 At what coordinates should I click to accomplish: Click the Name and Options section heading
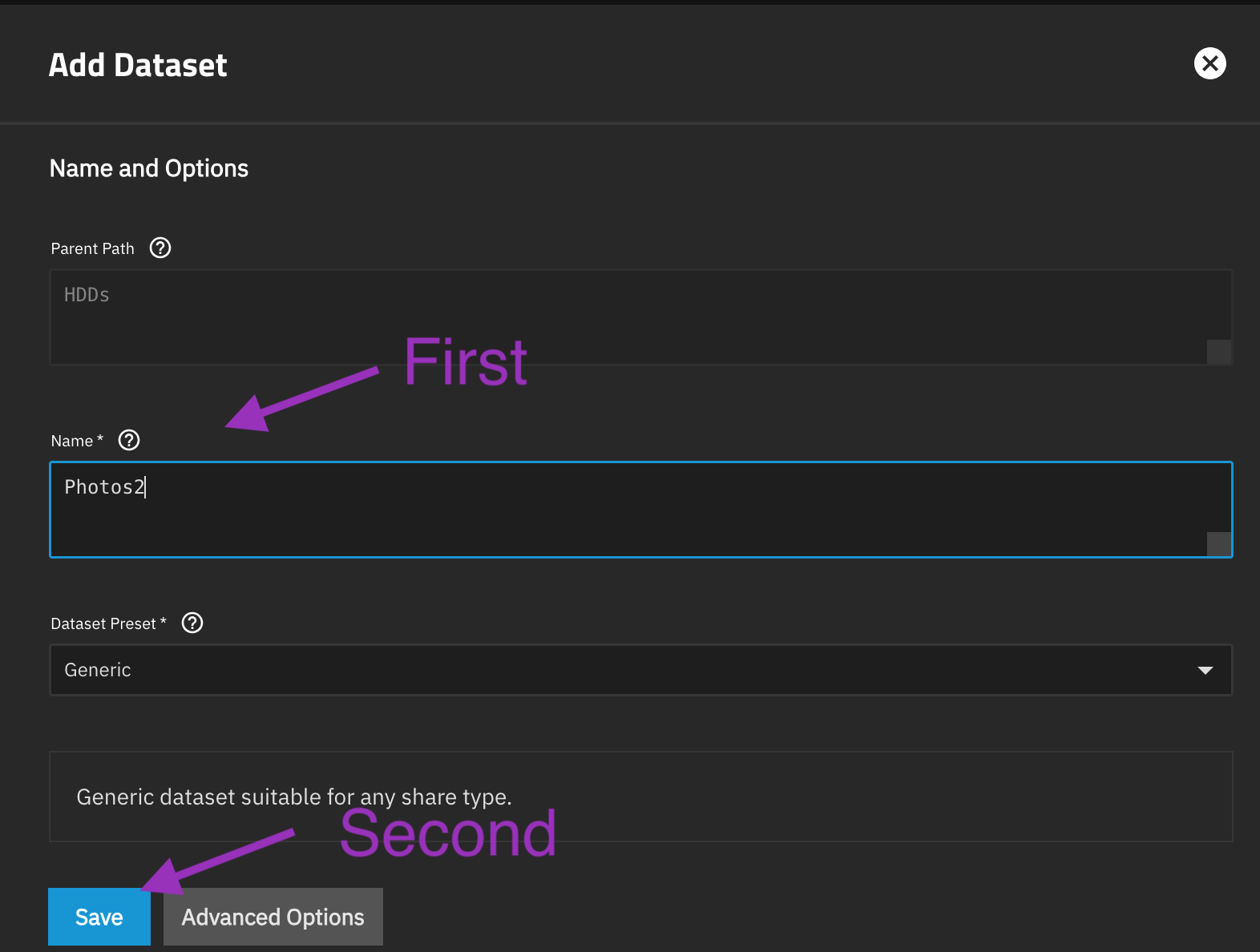149,168
